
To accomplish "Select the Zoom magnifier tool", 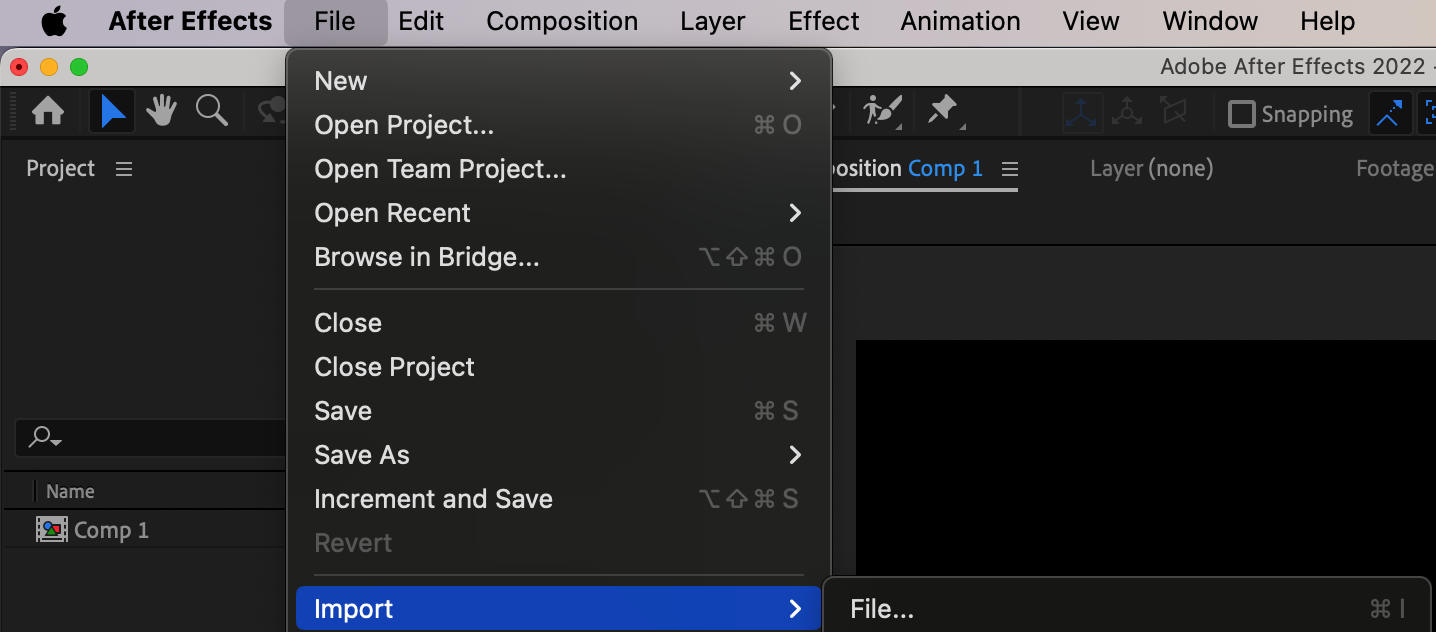I will point(211,112).
